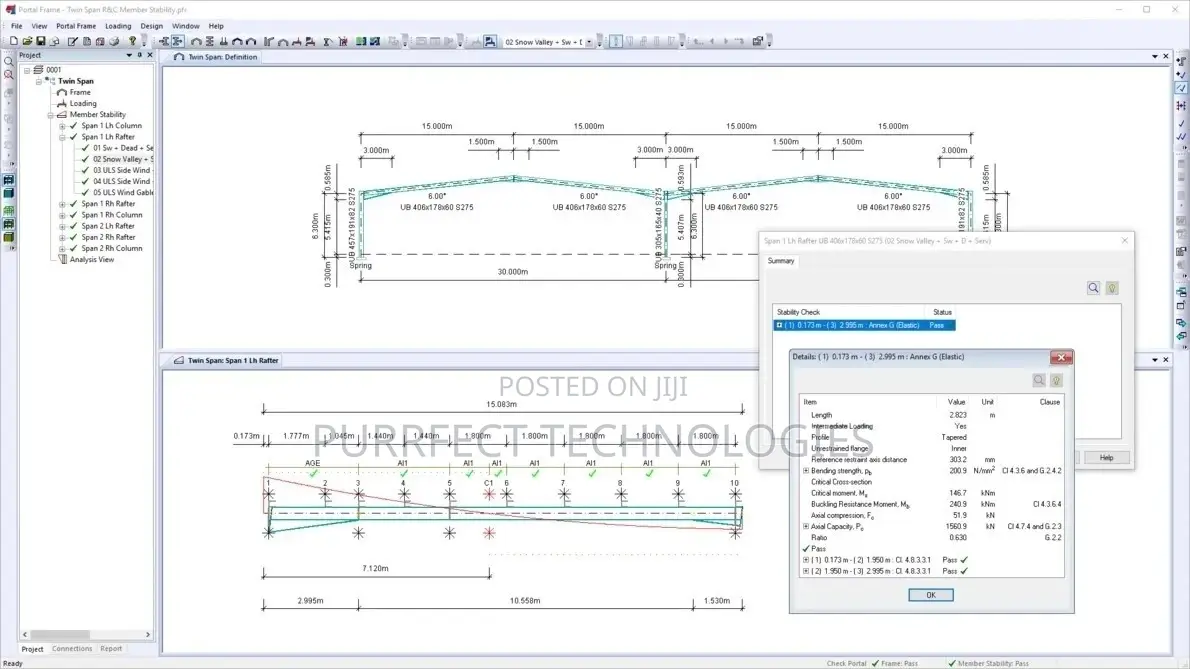
Task: Click OK in the Details dialog
Action: [x=931, y=595]
